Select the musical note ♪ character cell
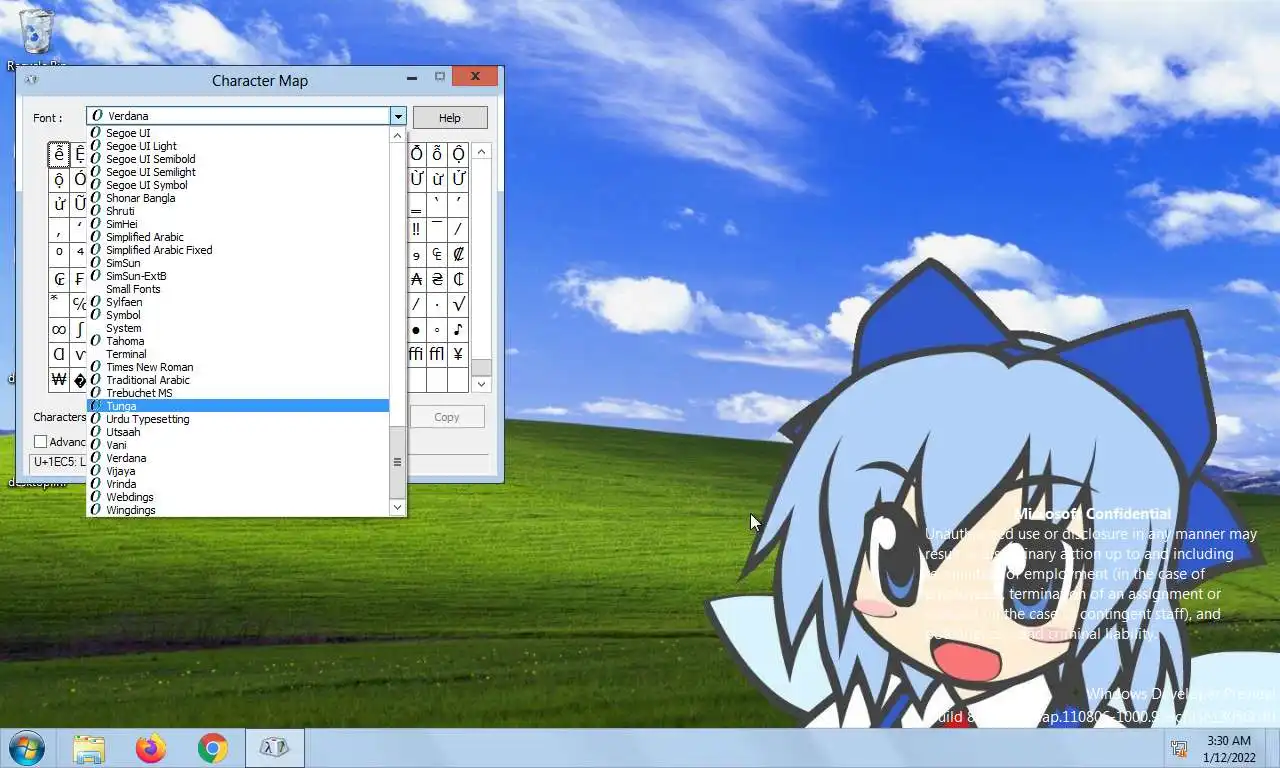Image resolution: width=1280 pixels, height=768 pixels. coord(458,329)
